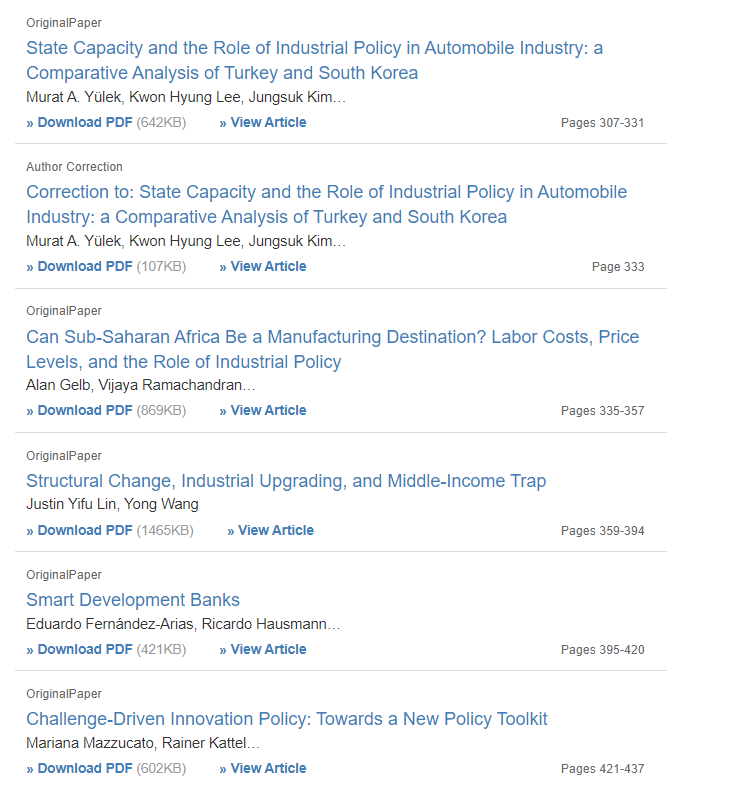Open the Smart Development Banks article
Viewport: 732px width, 804px height.
[133, 600]
